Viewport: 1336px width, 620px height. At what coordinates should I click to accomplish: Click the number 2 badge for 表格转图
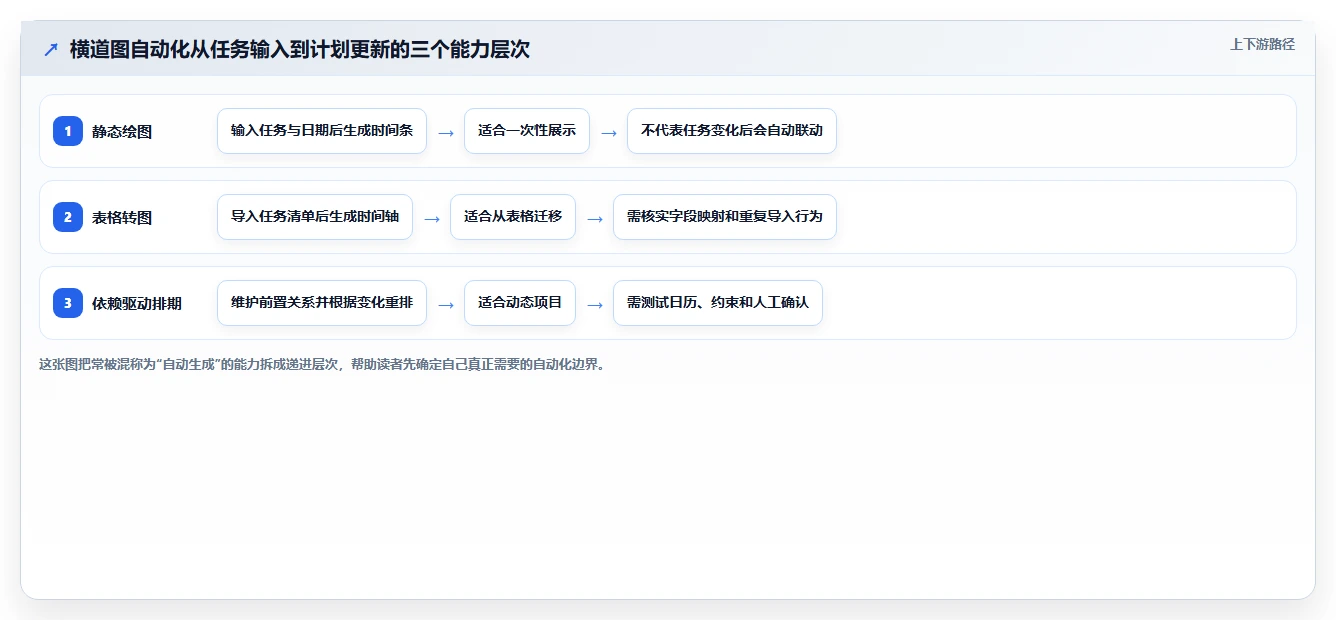click(68, 217)
